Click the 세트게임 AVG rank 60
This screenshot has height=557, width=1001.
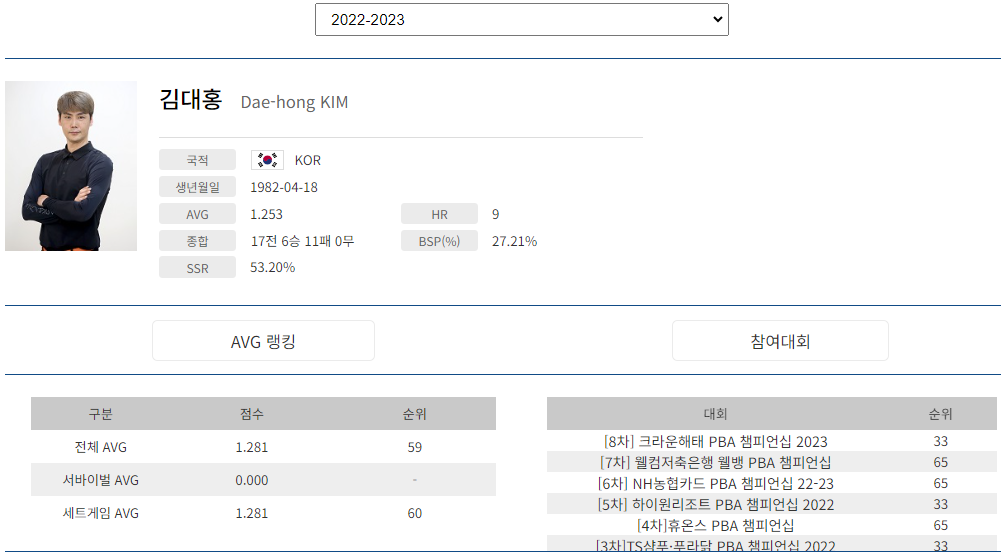414,513
